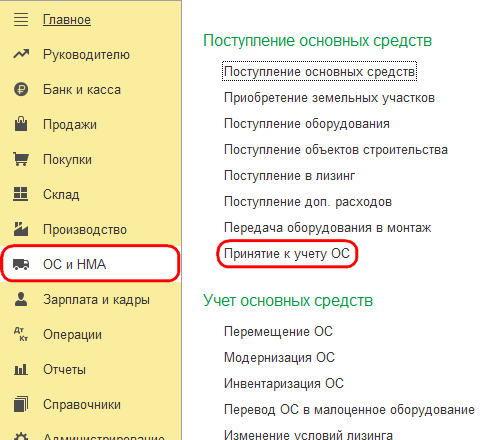Select the Справочники section
This screenshot has height=440, width=504.
[82, 405]
